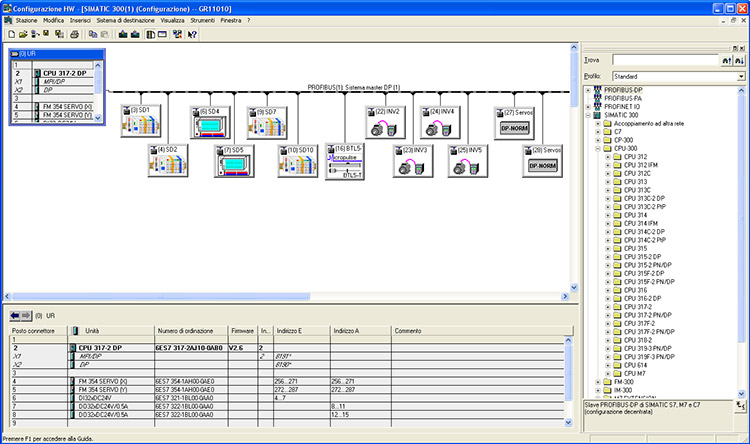Expand the PROFIBUS-DP tree node
Viewport: 750px width, 444px height.
[588, 90]
